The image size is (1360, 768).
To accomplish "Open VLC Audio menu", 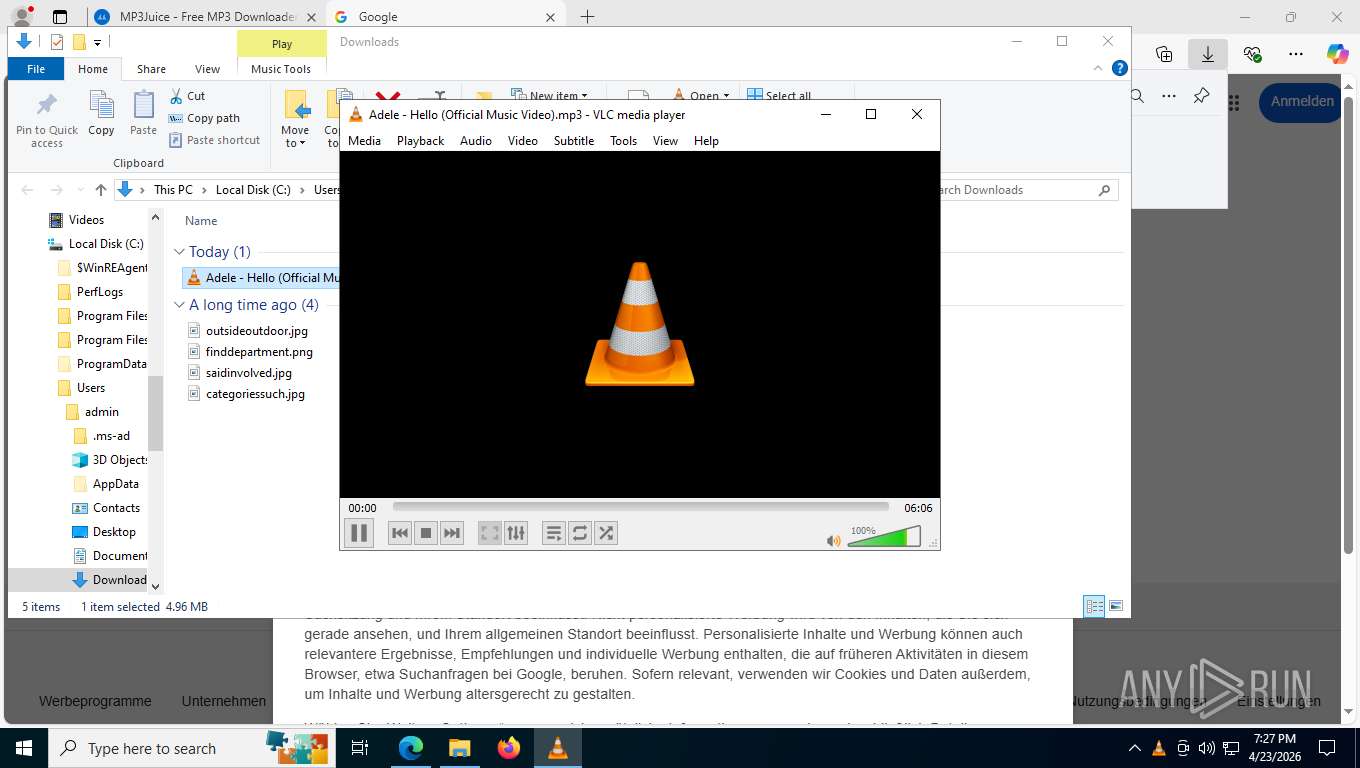I will pyautogui.click(x=476, y=141).
